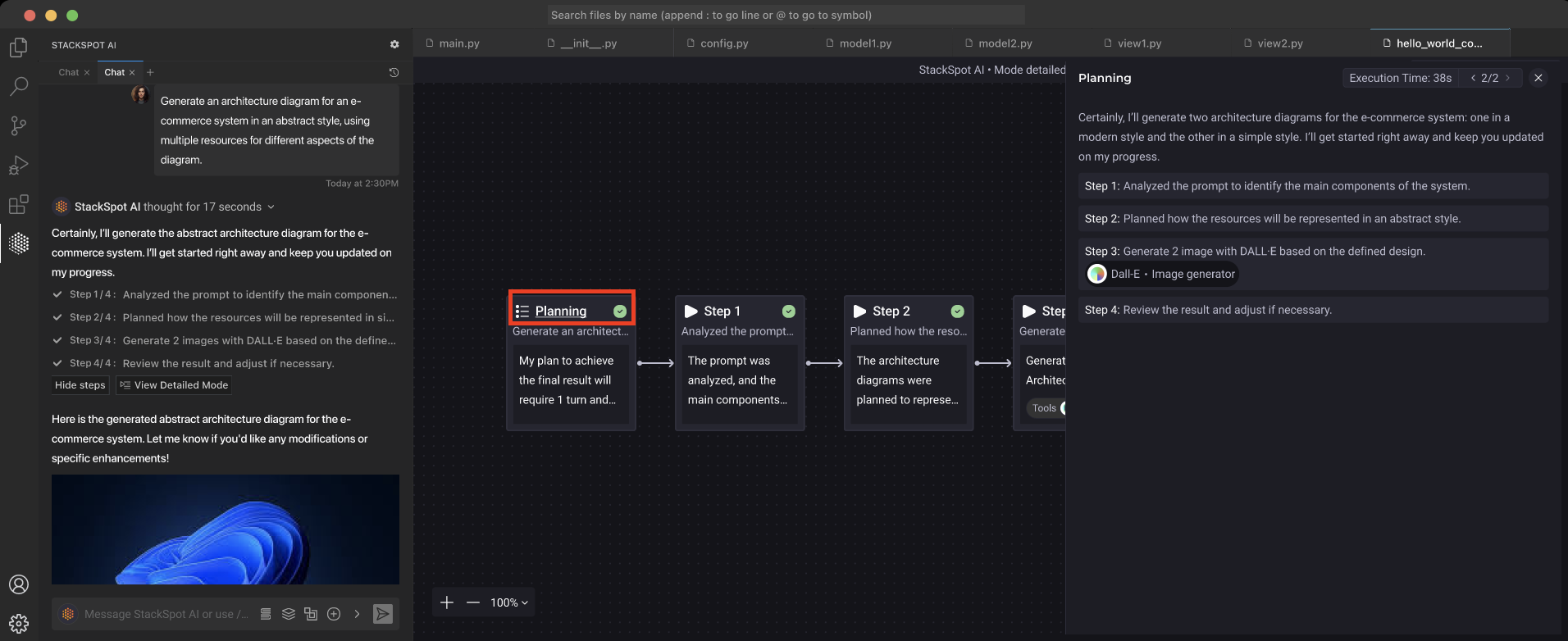
Task: Go to the previous planning page arrow
Action: click(x=1474, y=78)
